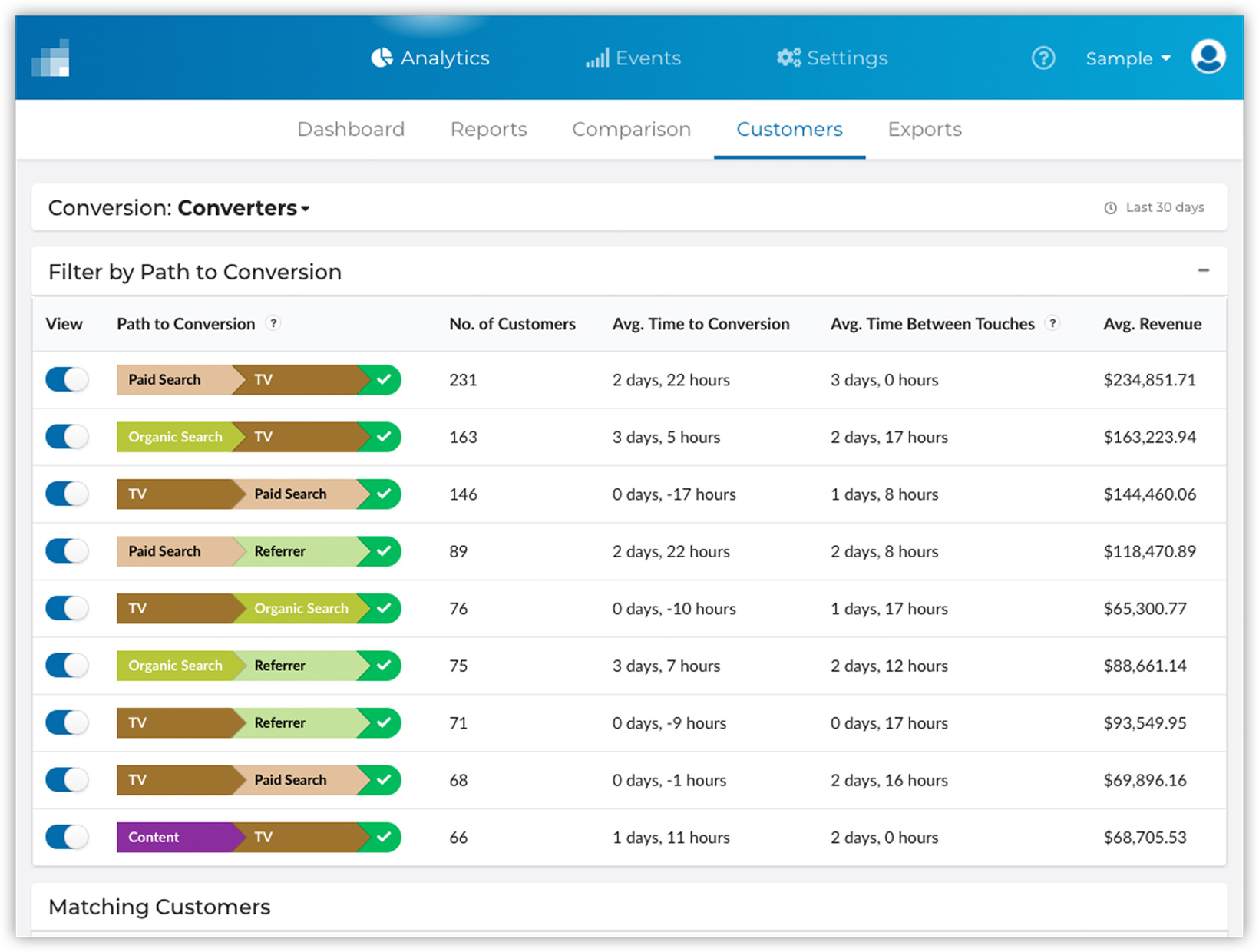This screenshot has height=952, width=1259.
Task: Switch to the Exports tab
Action: pos(925,129)
